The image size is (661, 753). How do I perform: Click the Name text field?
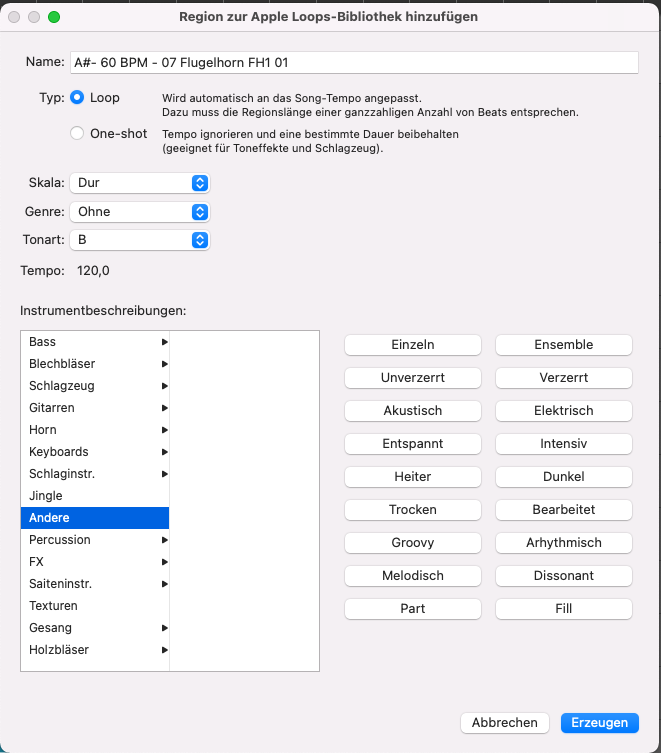[353, 62]
